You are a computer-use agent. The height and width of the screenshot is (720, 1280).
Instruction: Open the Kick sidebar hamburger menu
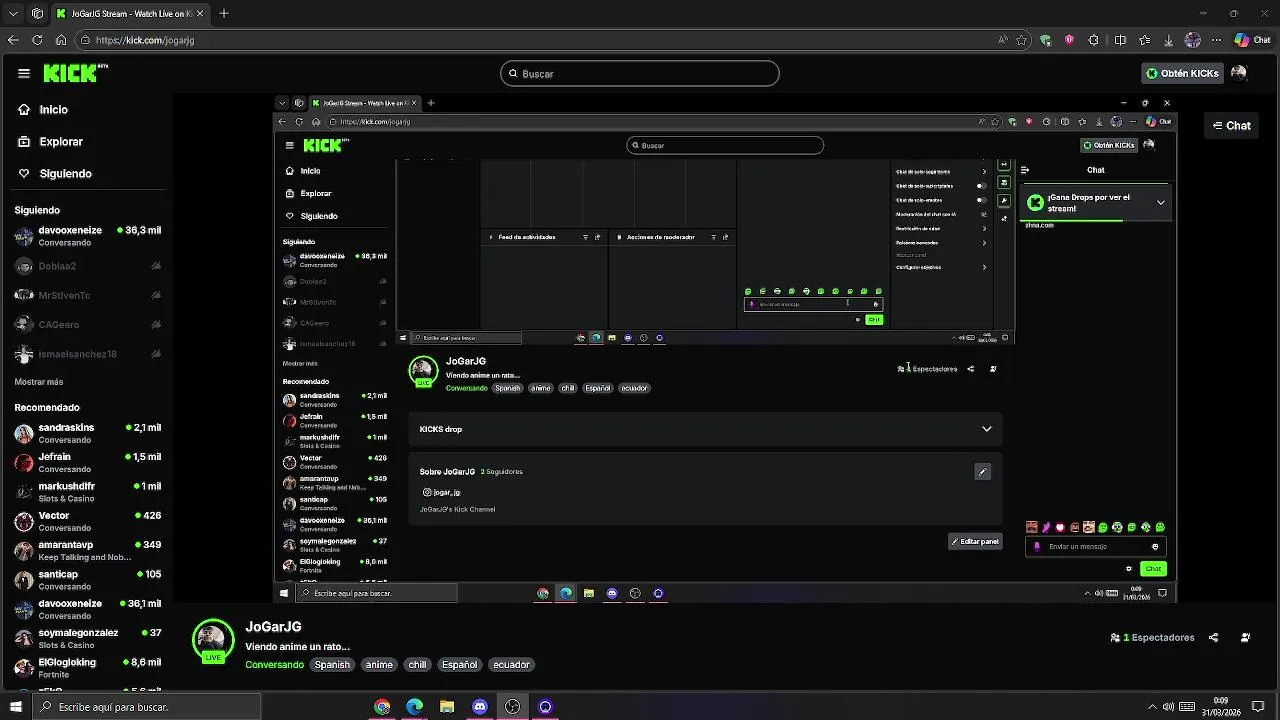point(24,73)
